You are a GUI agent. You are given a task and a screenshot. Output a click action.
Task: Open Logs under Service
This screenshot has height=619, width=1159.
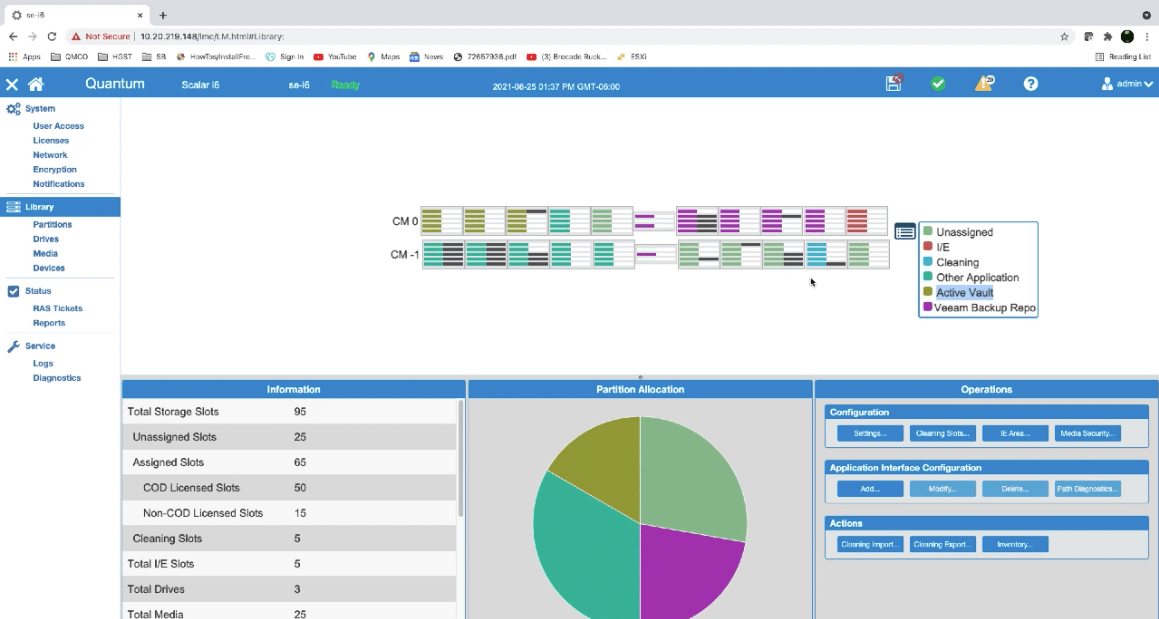43,363
